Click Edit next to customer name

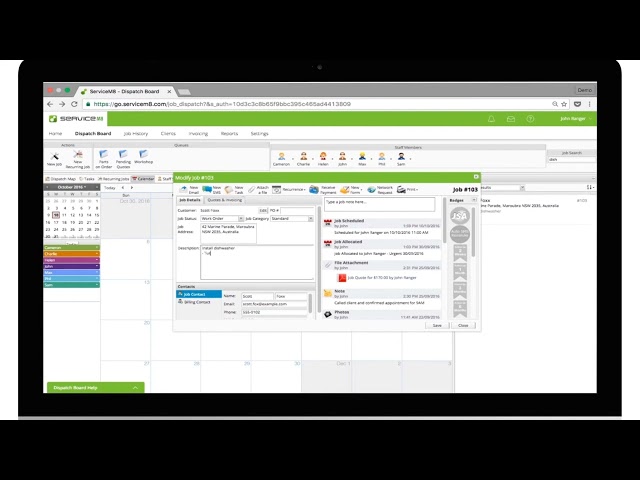263,210
